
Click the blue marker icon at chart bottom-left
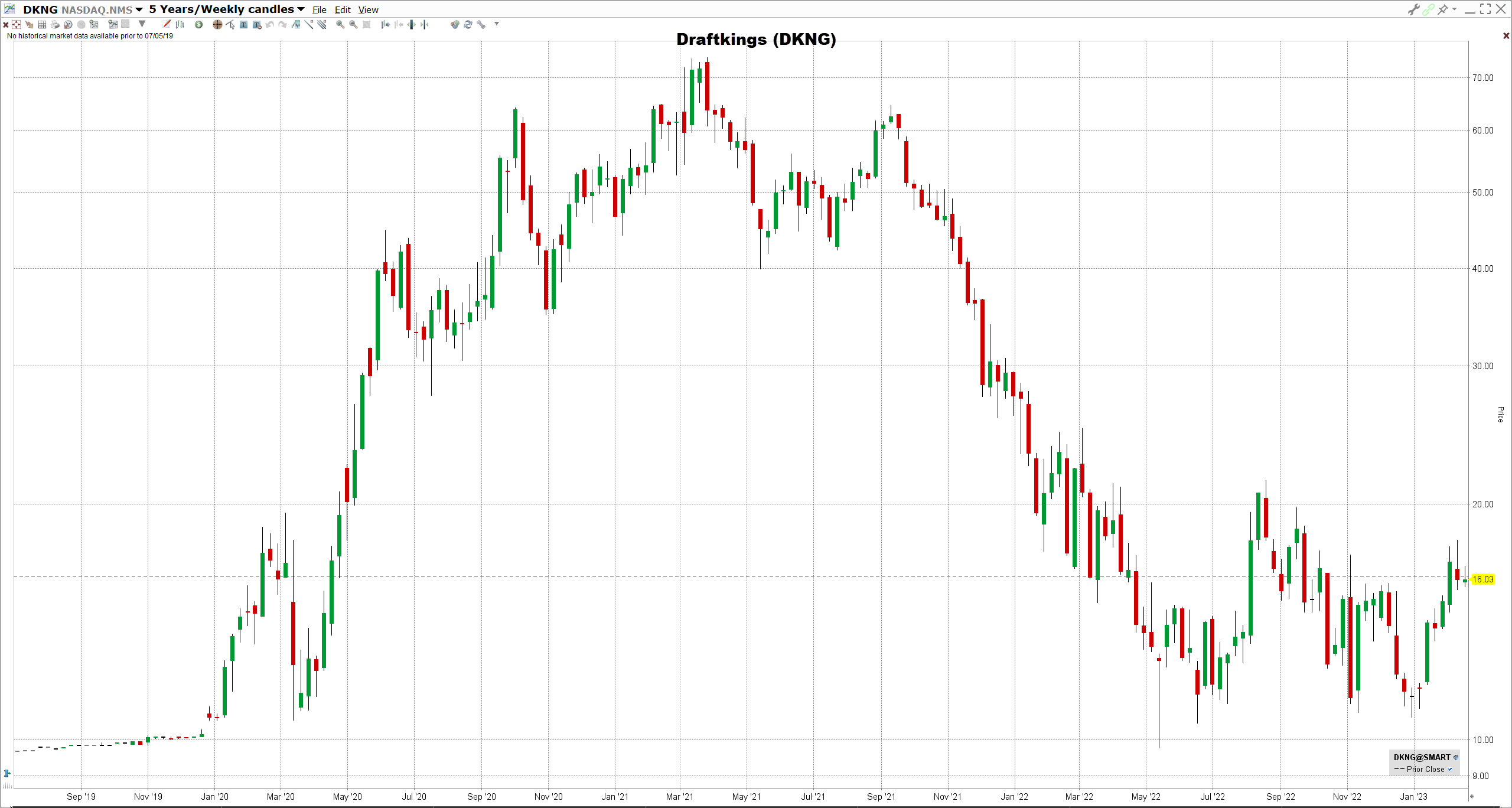pos(7,773)
